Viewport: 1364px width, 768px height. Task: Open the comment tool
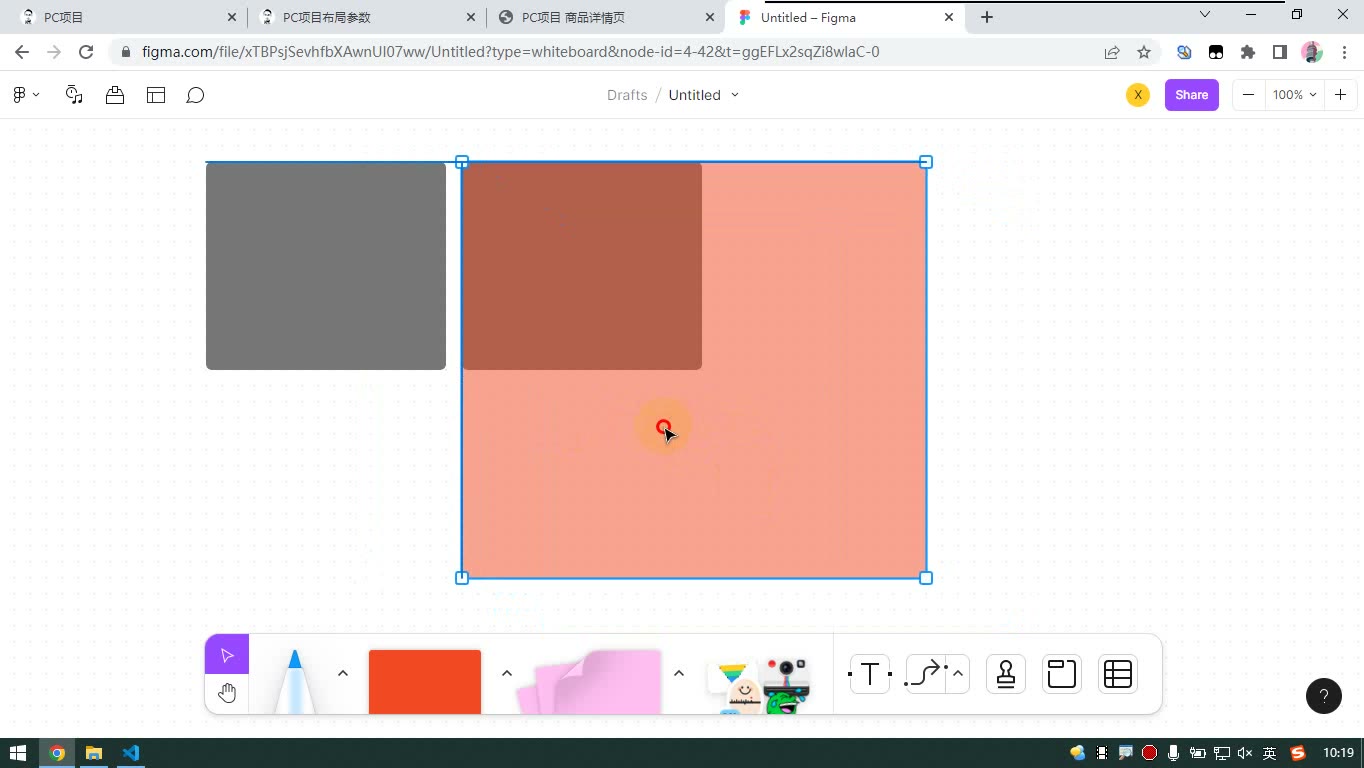tap(196, 95)
